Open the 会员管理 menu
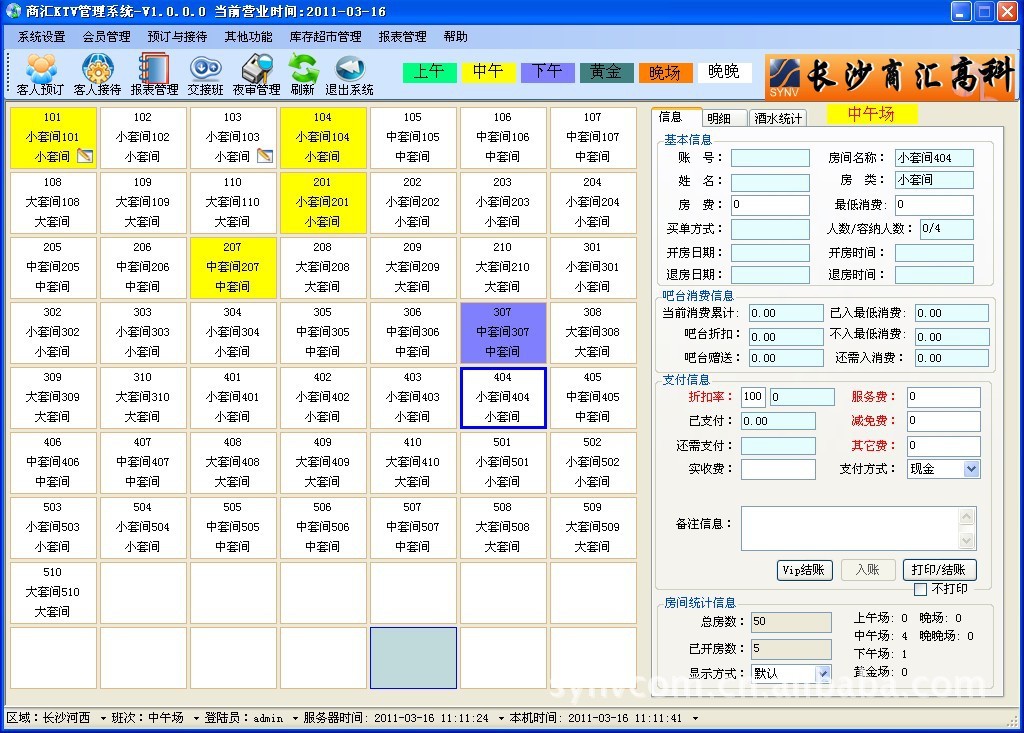The height and width of the screenshot is (733, 1024). click(x=106, y=37)
